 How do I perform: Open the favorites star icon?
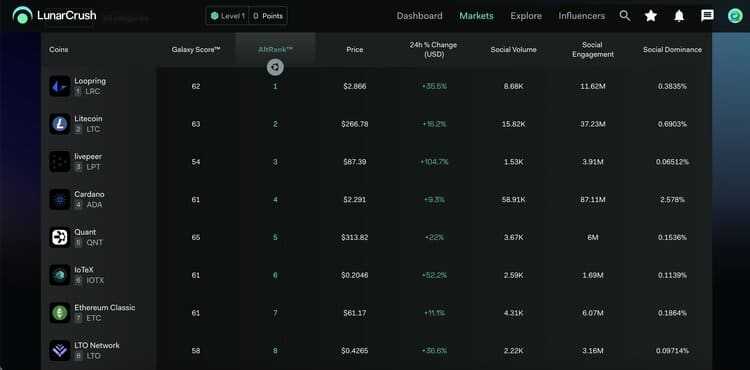[651, 16]
